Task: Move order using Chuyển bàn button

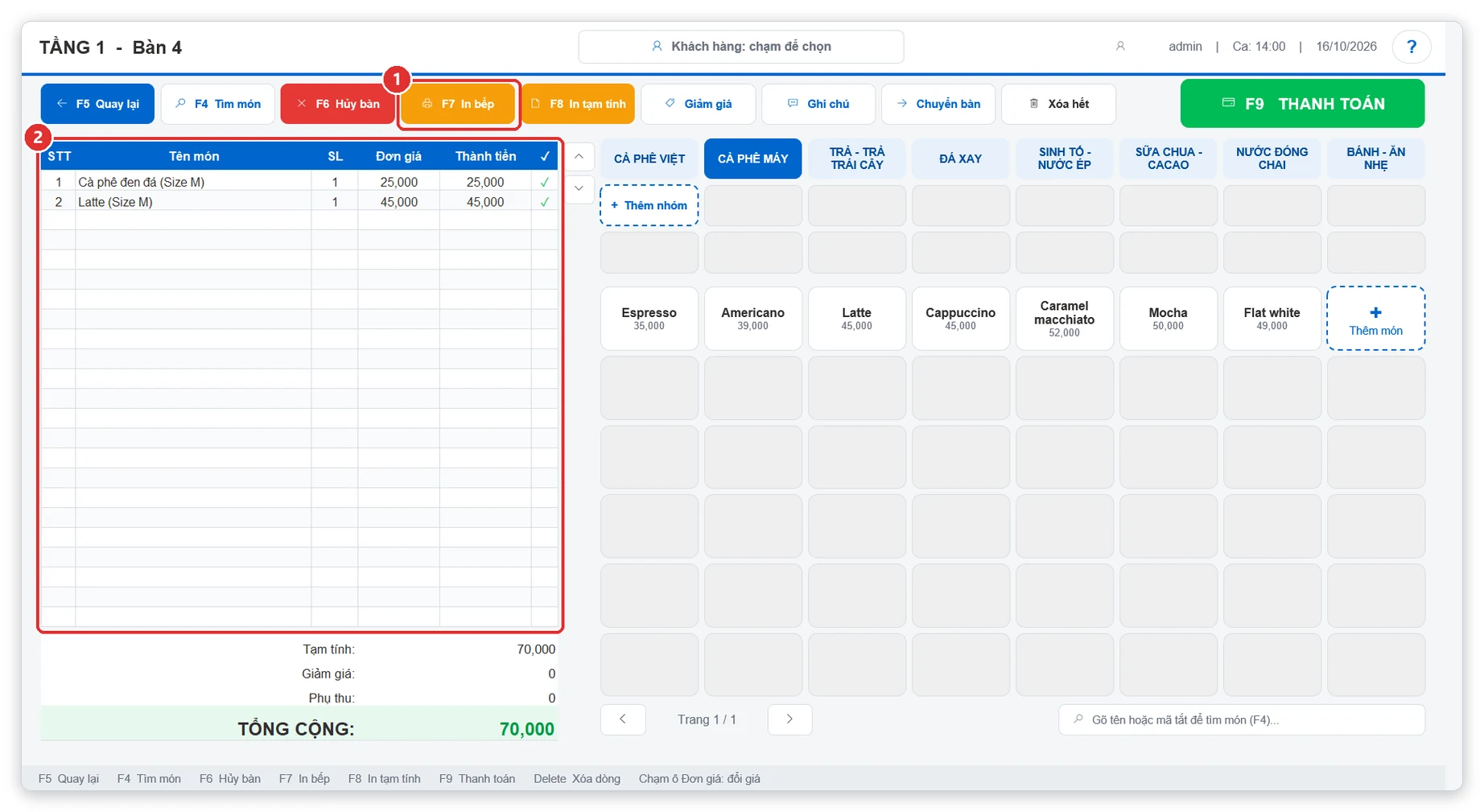Action: click(x=938, y=104)
